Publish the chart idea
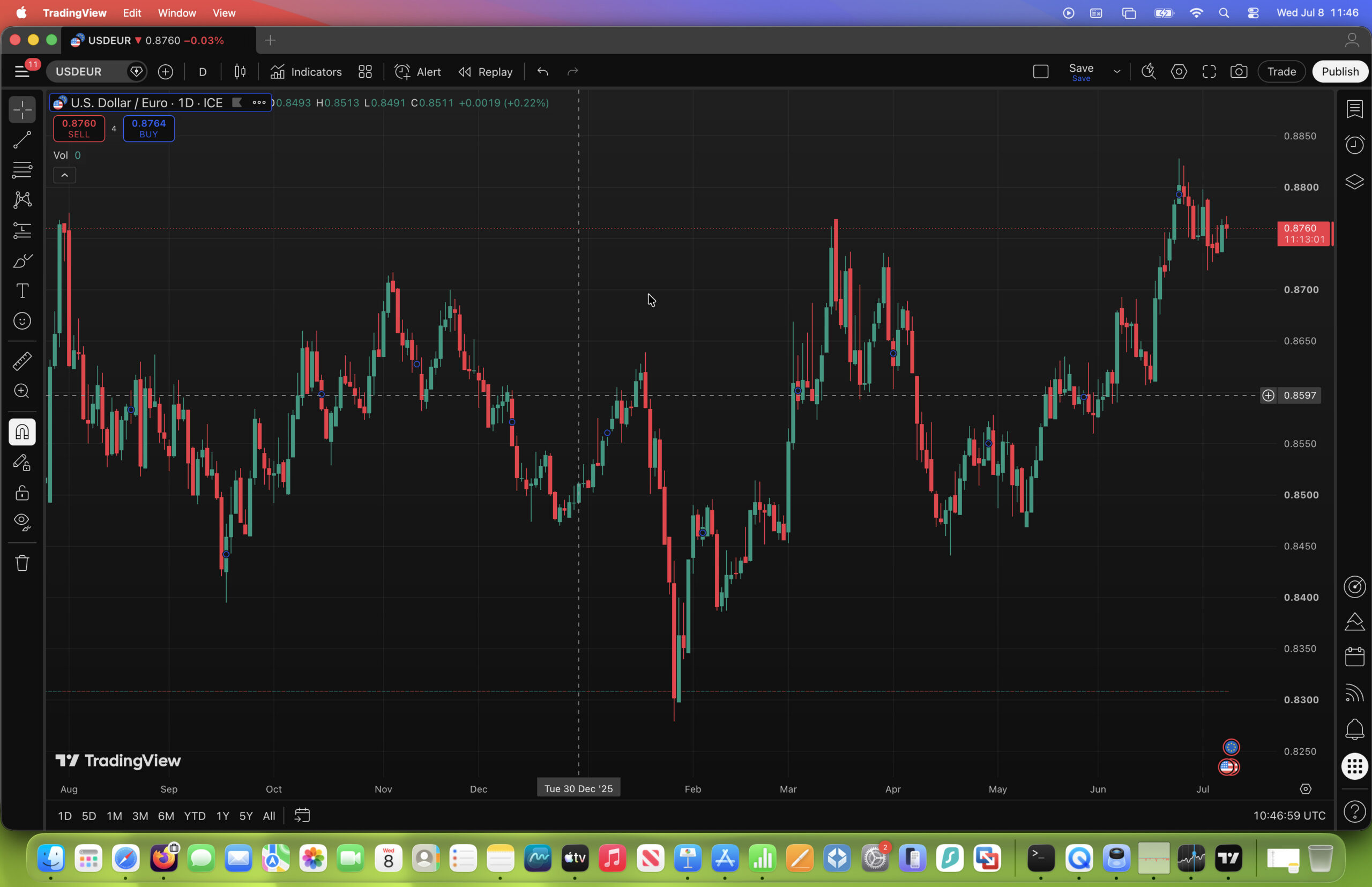 coord(1340,71)
